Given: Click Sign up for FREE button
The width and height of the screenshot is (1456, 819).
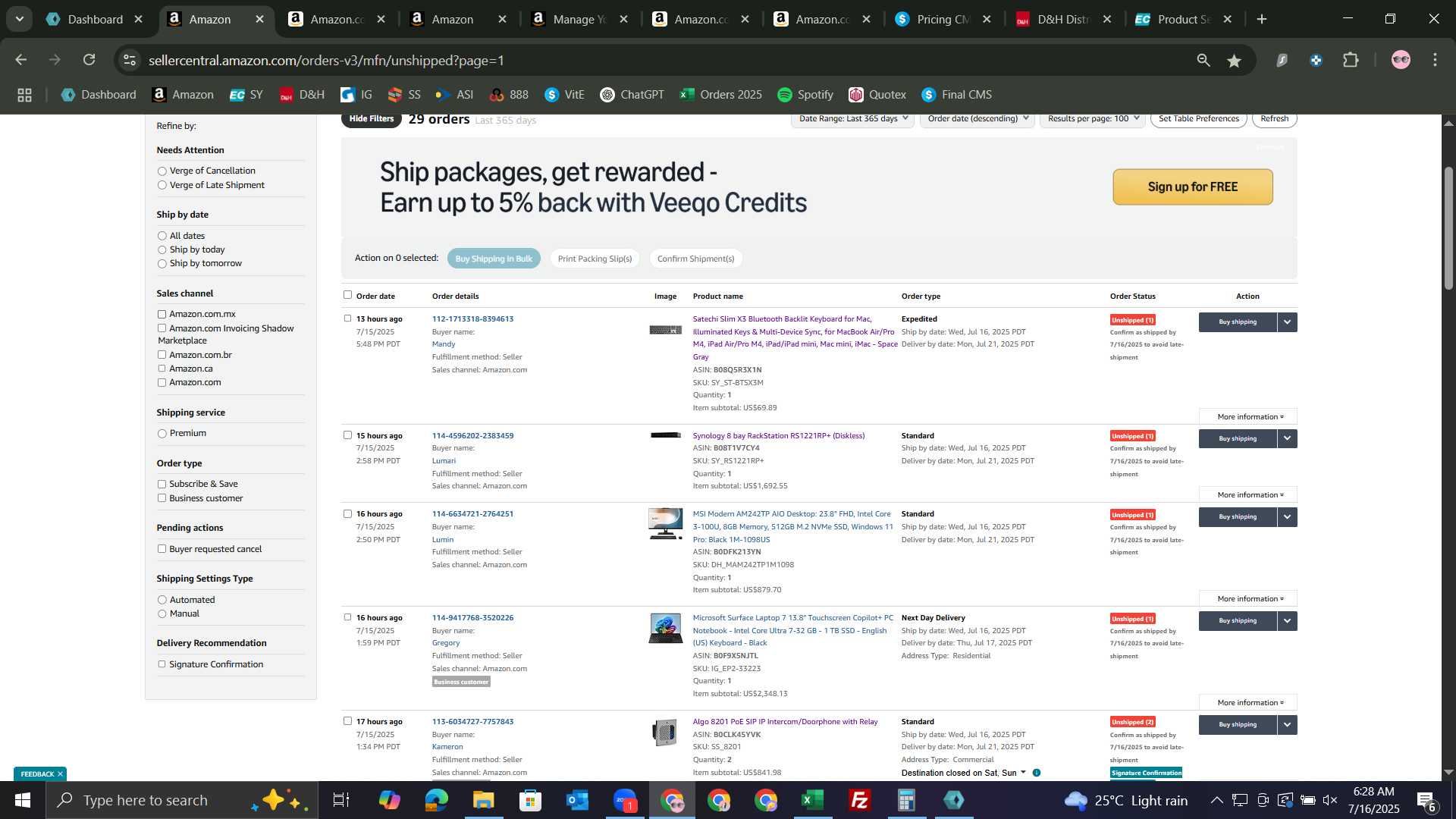Looking at the screenshot, I should pyautogui.click(x=1192, y=187).
